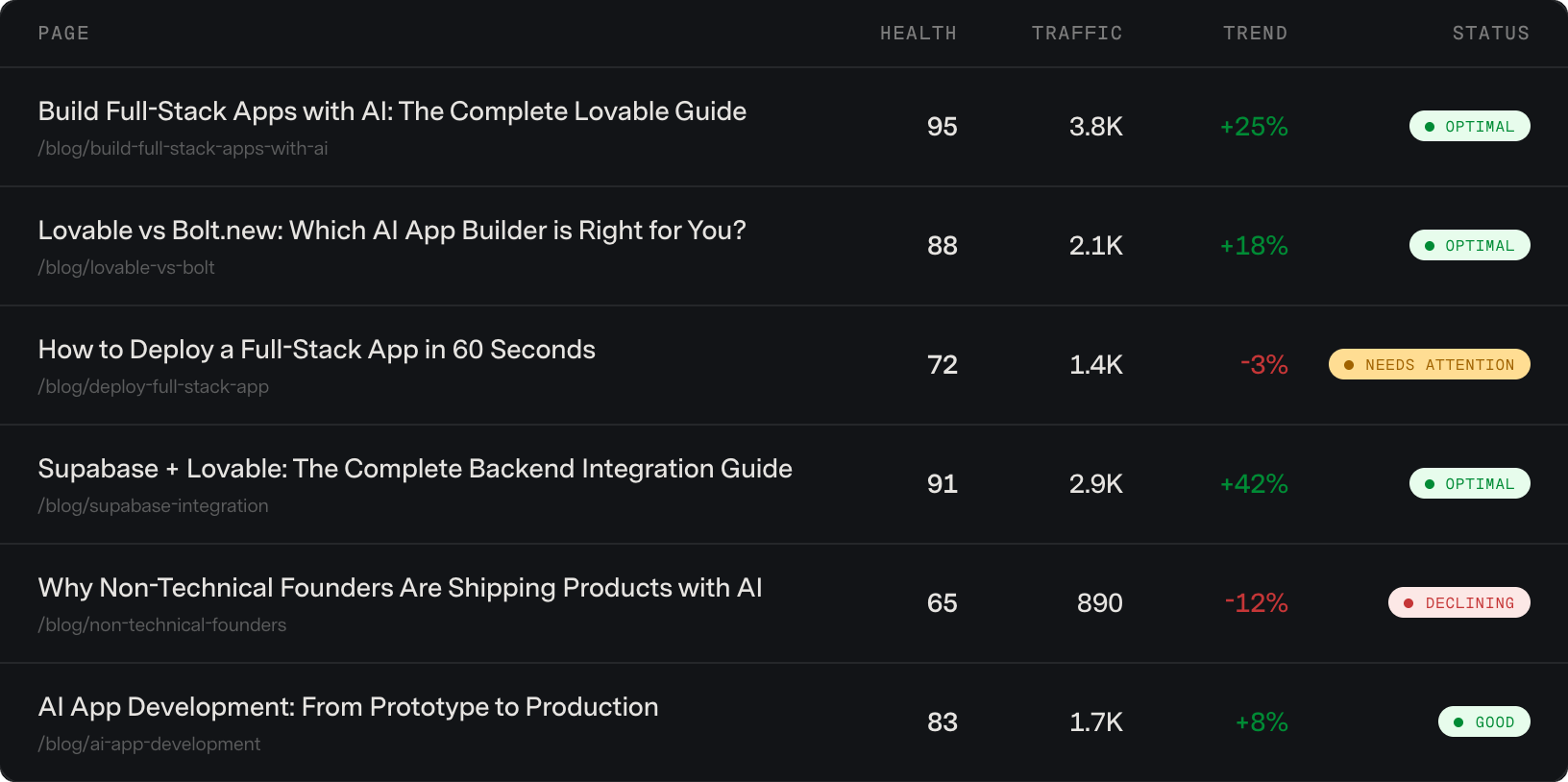Click the -12% trend value

(x=1257, y=603)
